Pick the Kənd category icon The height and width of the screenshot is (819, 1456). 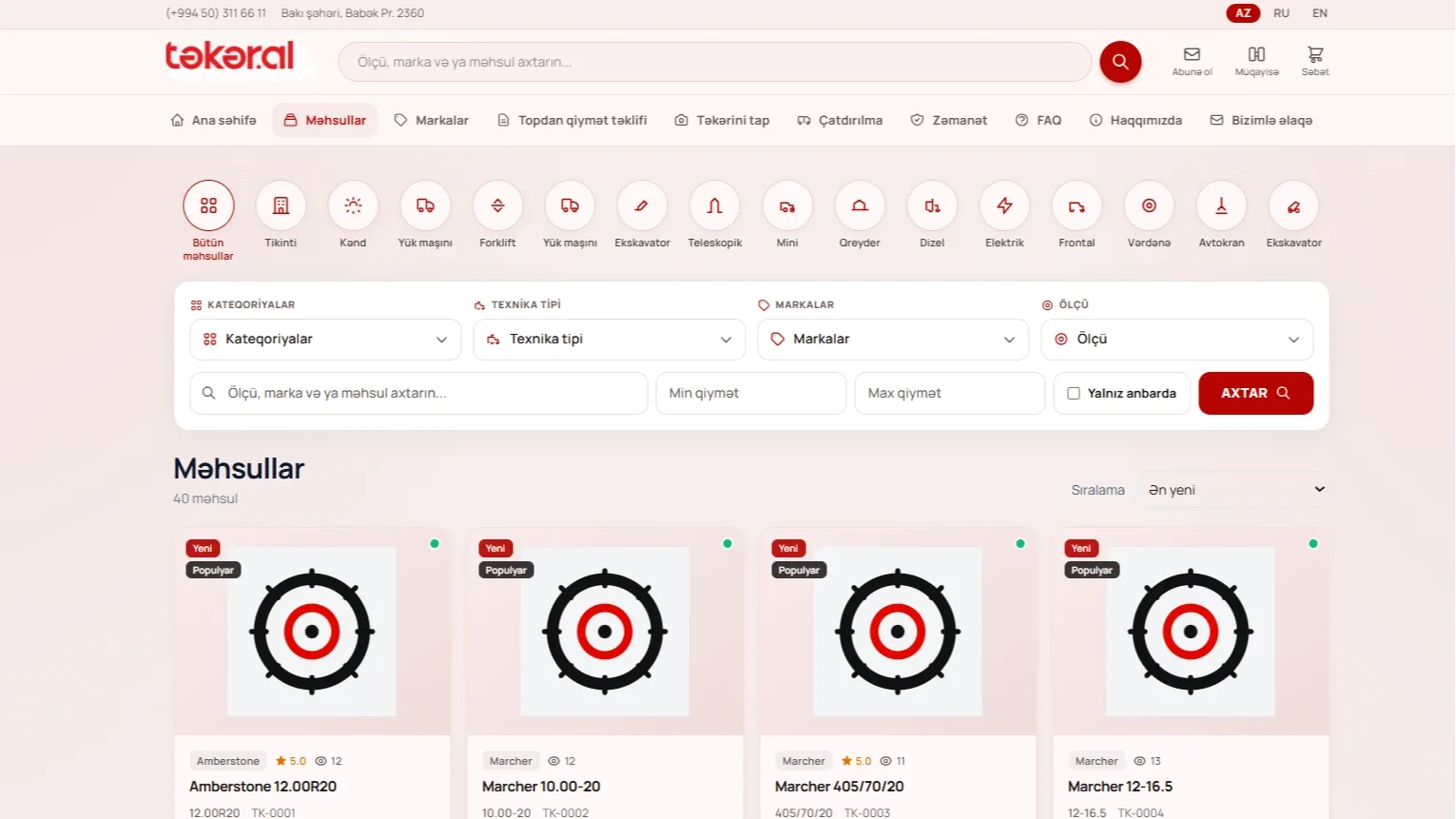353,205
